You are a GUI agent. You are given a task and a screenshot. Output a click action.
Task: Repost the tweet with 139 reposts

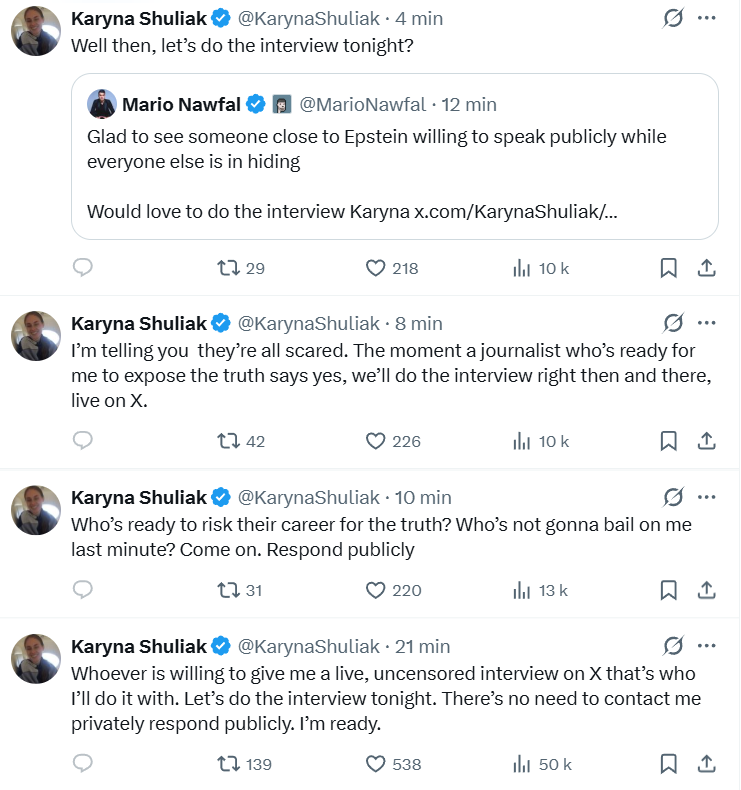coord(229,764)
